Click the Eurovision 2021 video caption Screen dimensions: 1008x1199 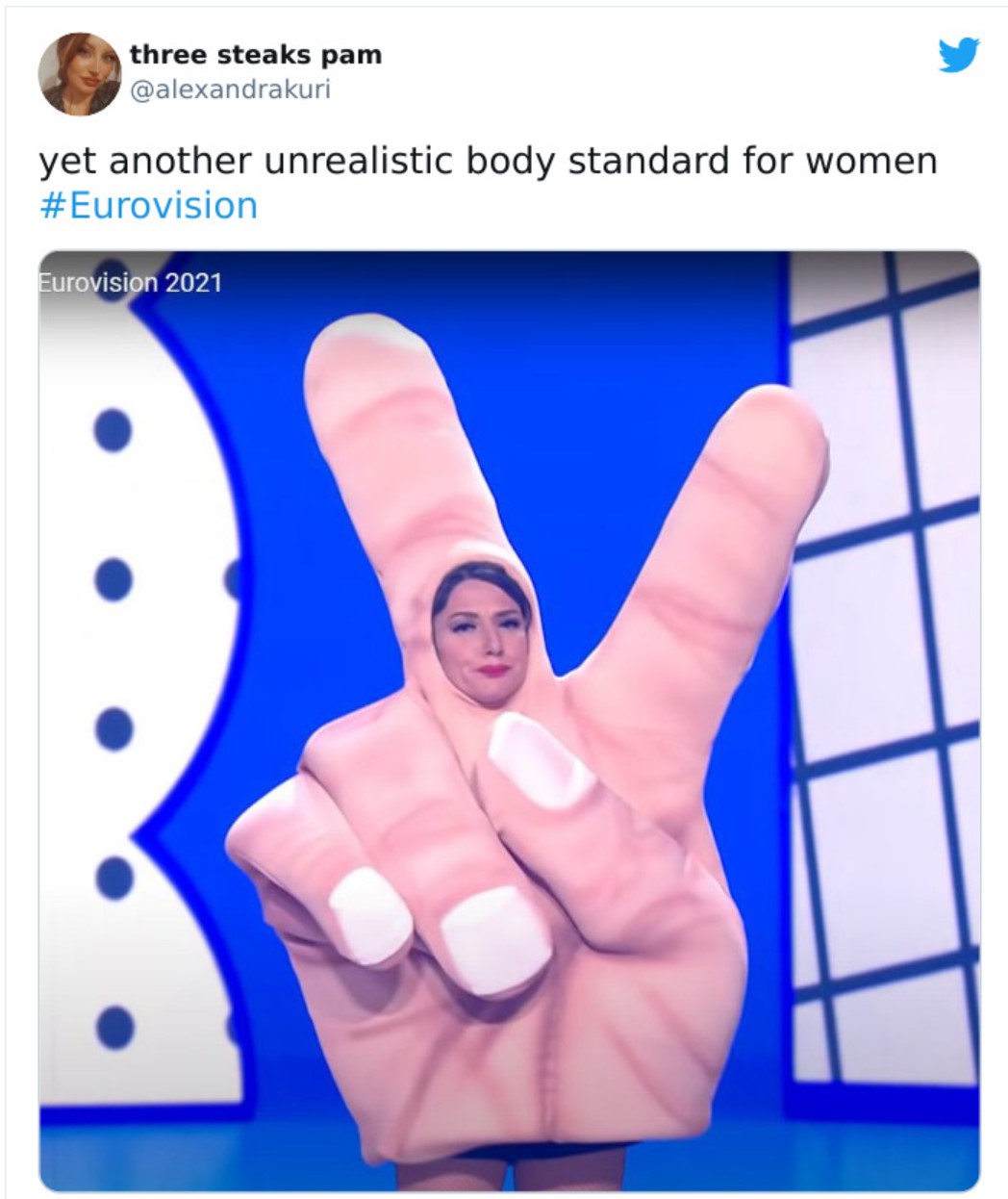click(x=130, y=282)
